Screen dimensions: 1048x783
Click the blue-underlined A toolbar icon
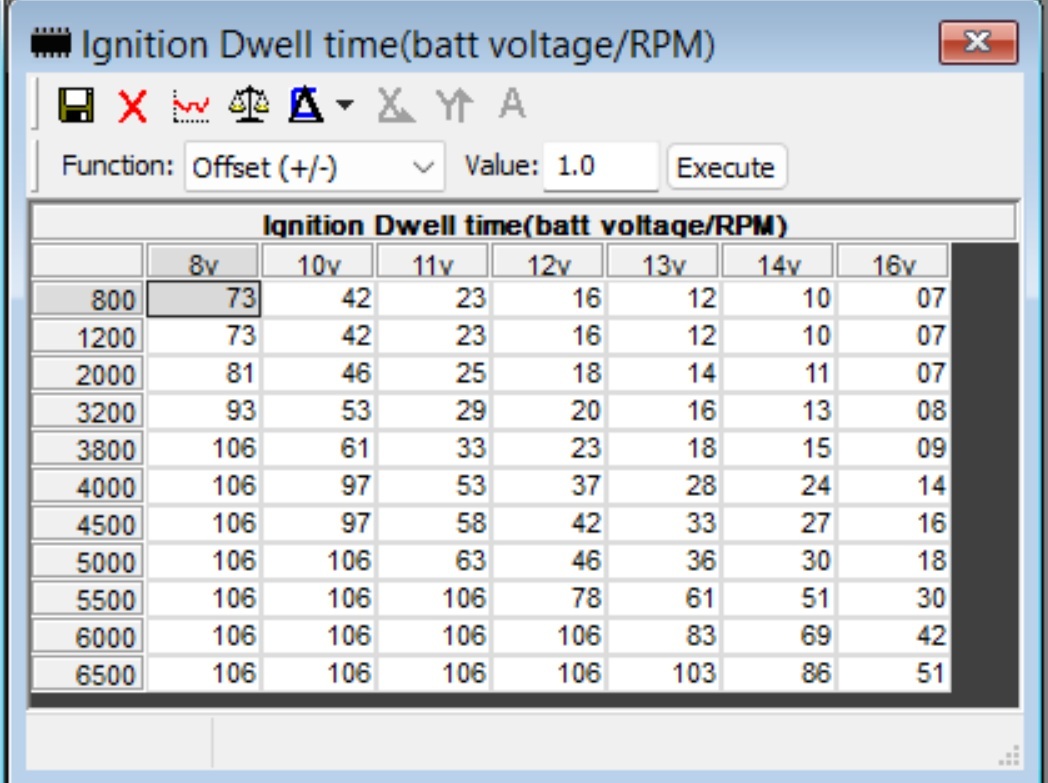tap(304, 105)
